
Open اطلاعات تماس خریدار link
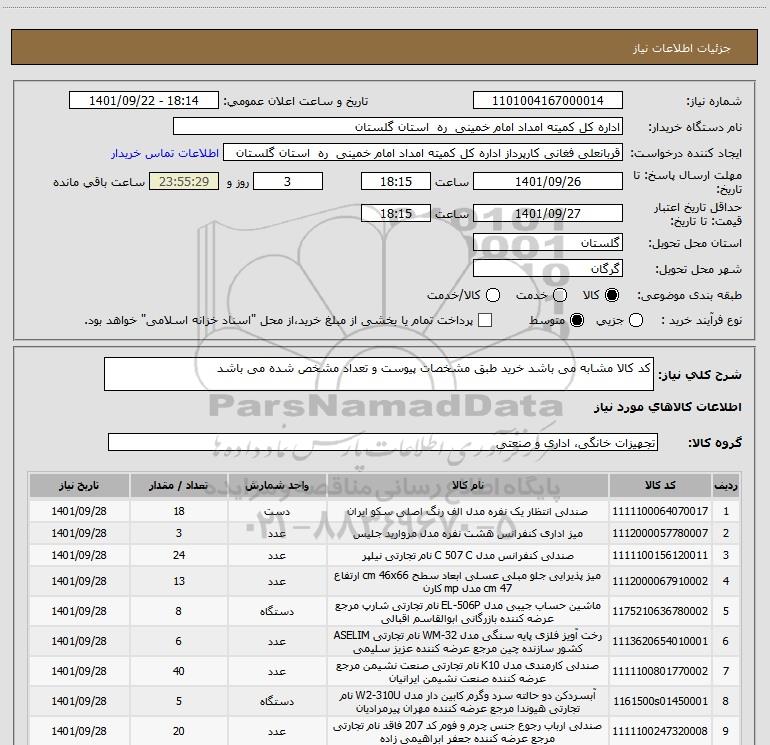[x=165, y=153]
